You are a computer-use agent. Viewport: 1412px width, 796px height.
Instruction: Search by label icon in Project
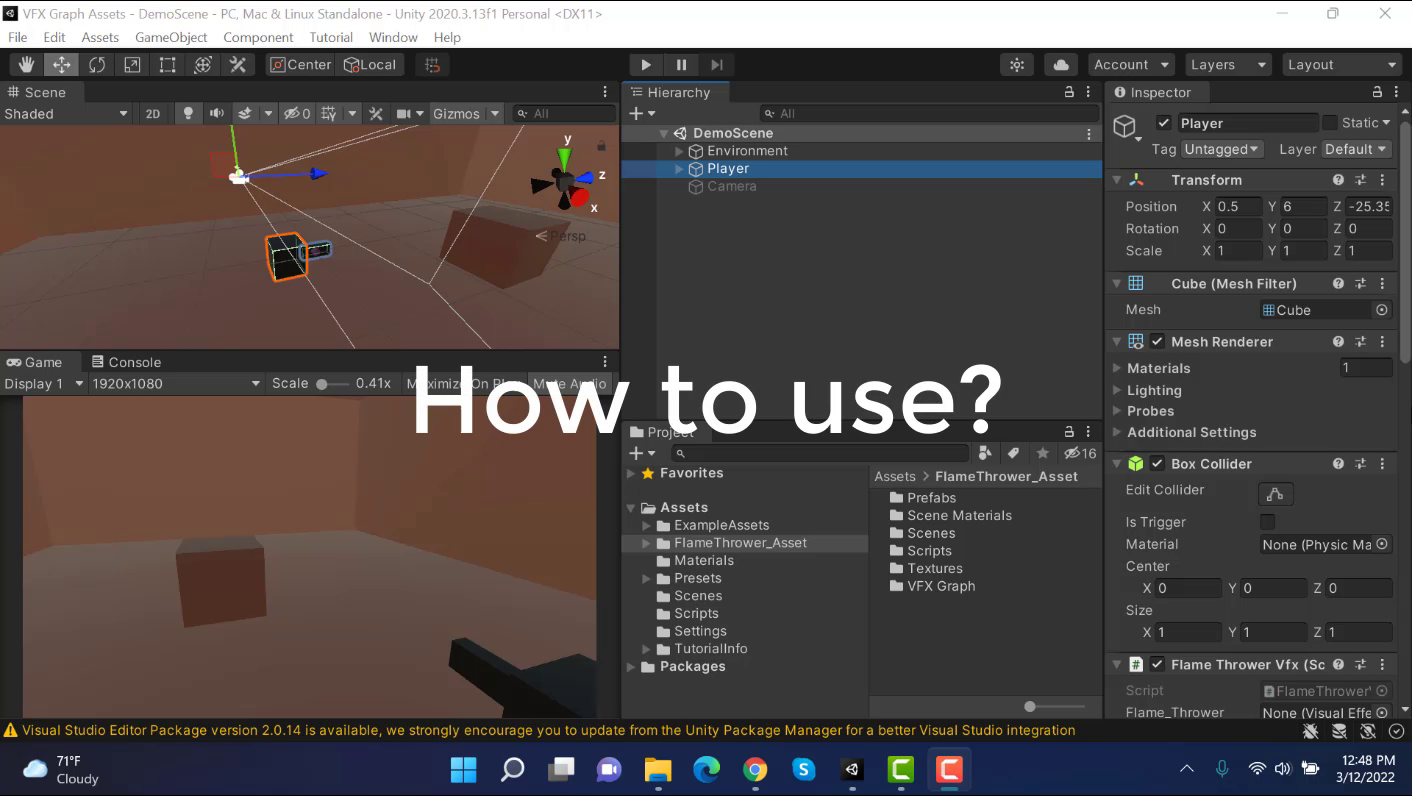[1013, 453]
